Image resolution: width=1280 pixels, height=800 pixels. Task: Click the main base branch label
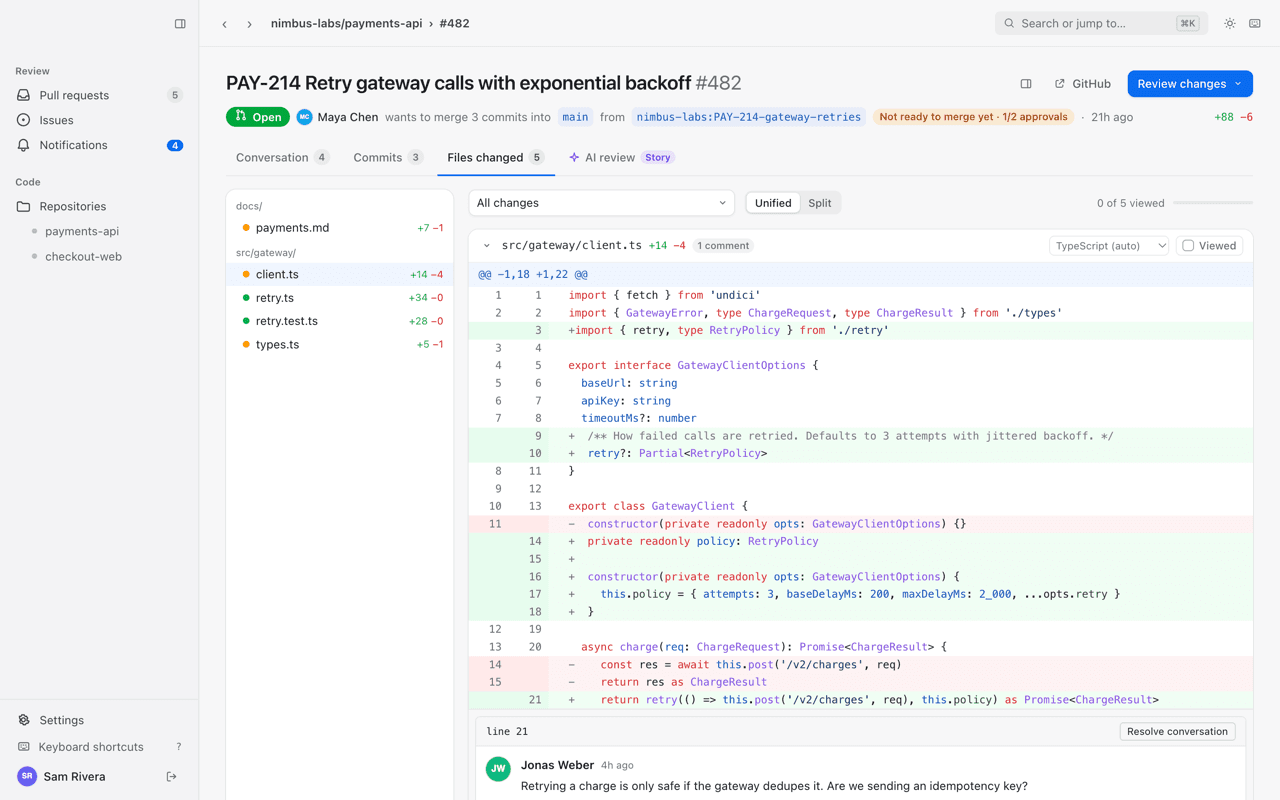click(575, 117)
